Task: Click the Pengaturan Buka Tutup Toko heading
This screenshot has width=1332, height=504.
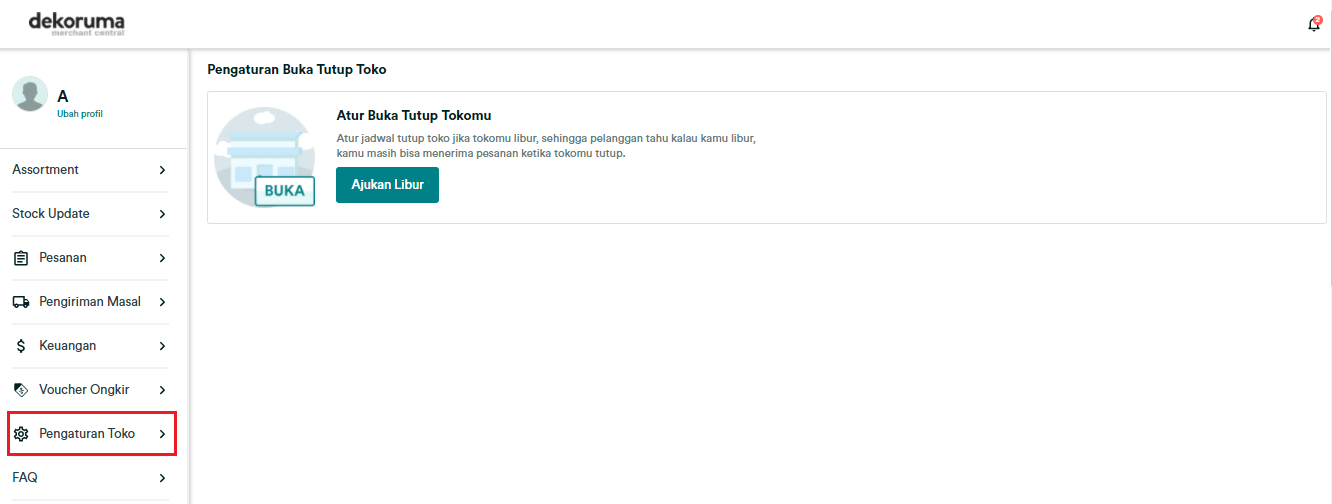Action: click(297, 70)
